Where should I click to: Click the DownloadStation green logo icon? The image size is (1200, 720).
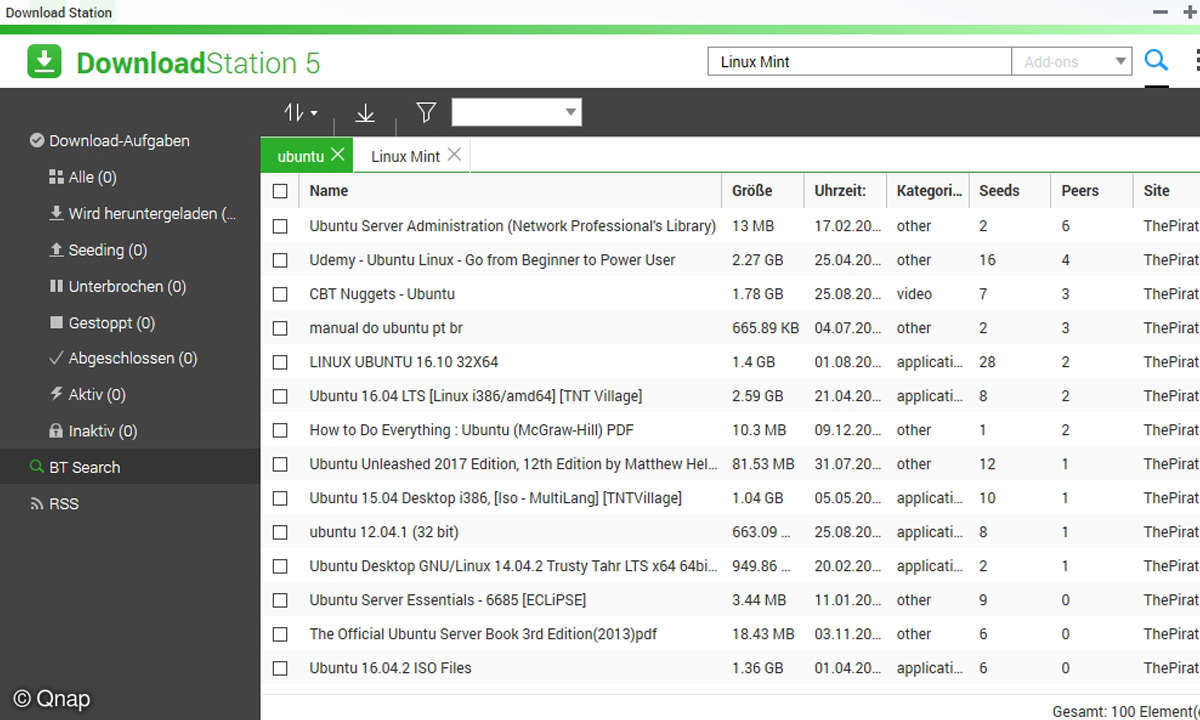[44, 62]
